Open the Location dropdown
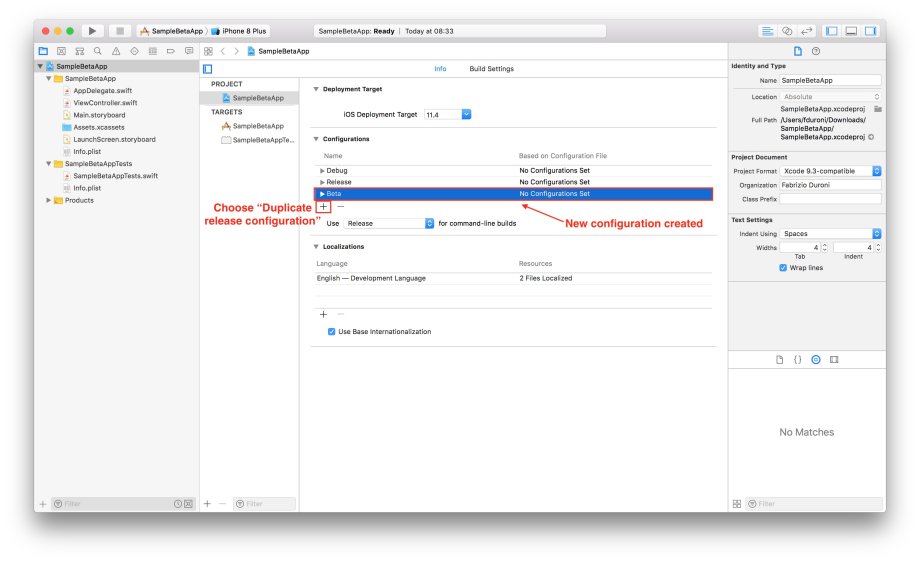Viewport: 920px width, 561px height. (830, 97)
